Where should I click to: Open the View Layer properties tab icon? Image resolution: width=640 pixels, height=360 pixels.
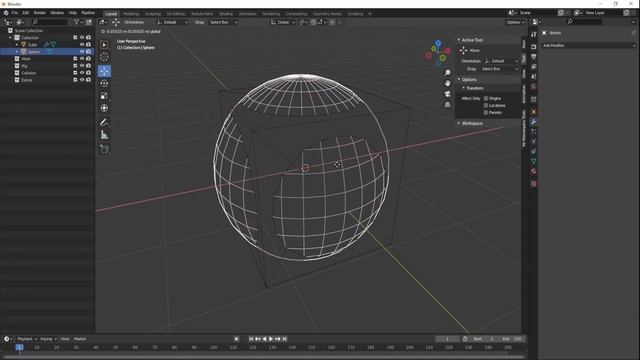(533, 67)
